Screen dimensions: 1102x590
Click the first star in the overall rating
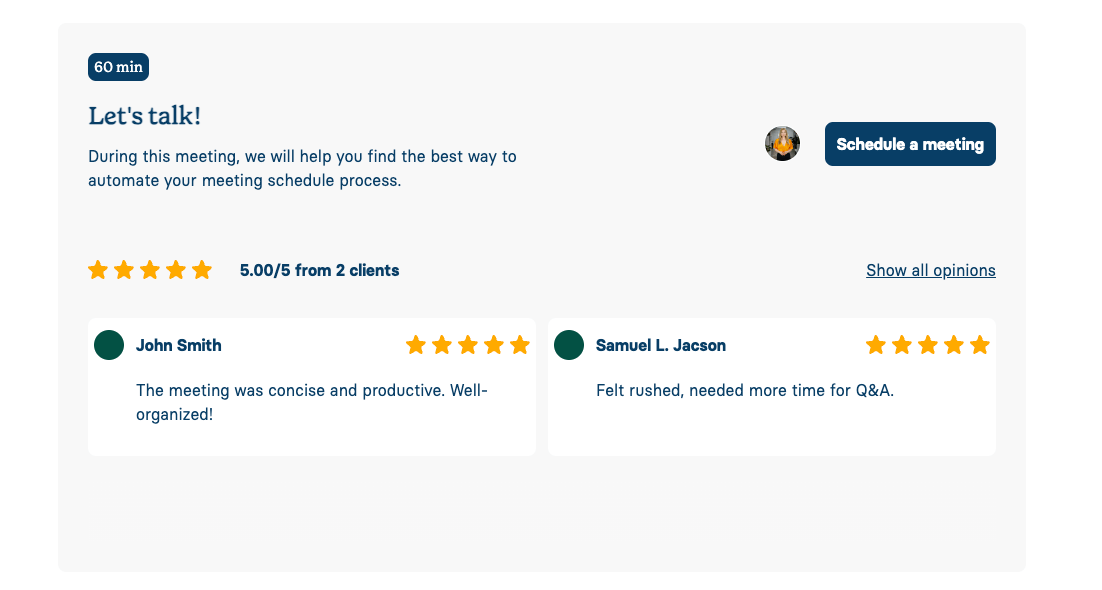pos(98,269)
